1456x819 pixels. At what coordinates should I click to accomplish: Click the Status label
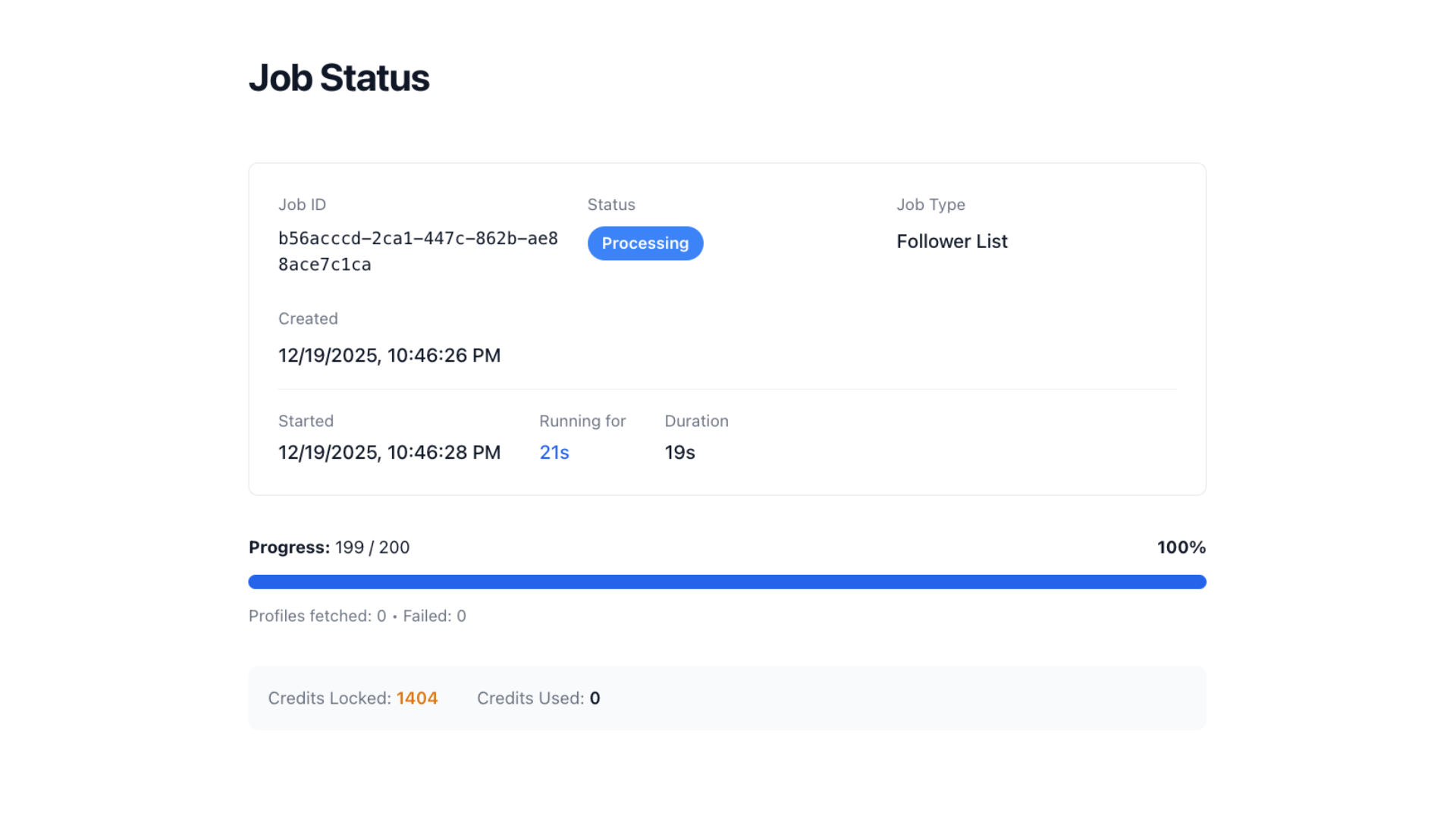(611, 205)
